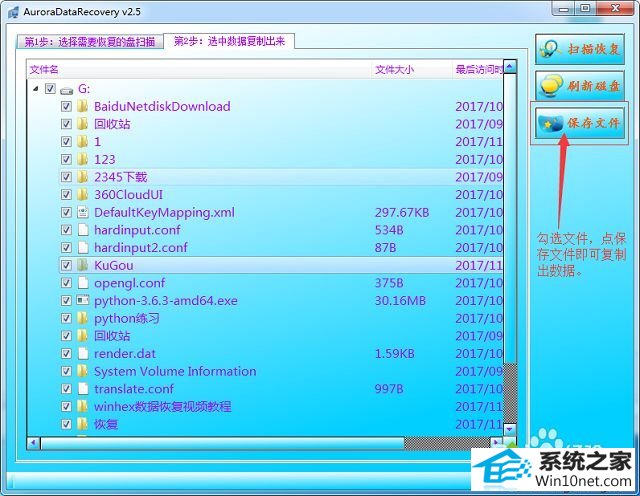
Task: Click the horizontal scrollbar left arrow
Action: point(33,443)
